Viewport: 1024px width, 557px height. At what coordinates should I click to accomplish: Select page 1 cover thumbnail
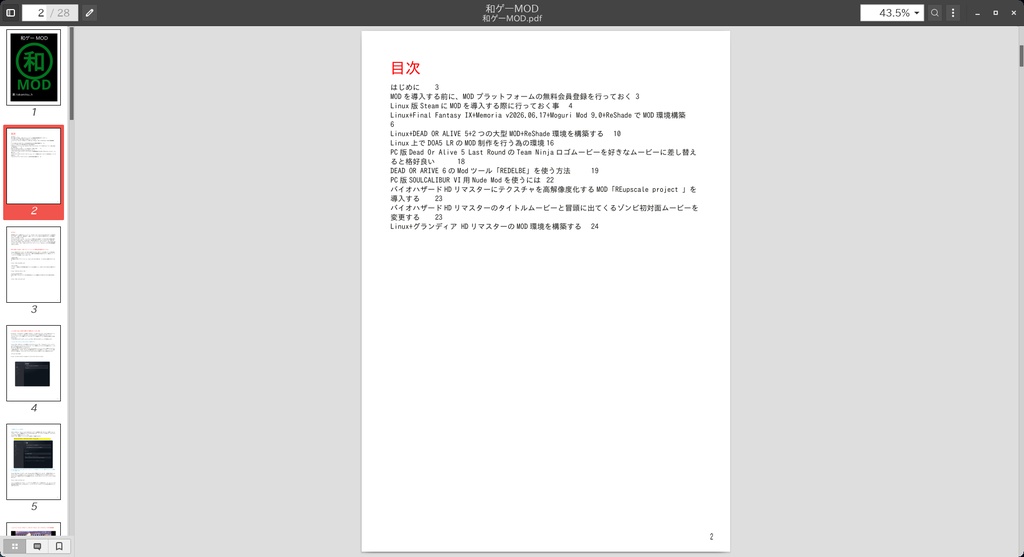33,67
